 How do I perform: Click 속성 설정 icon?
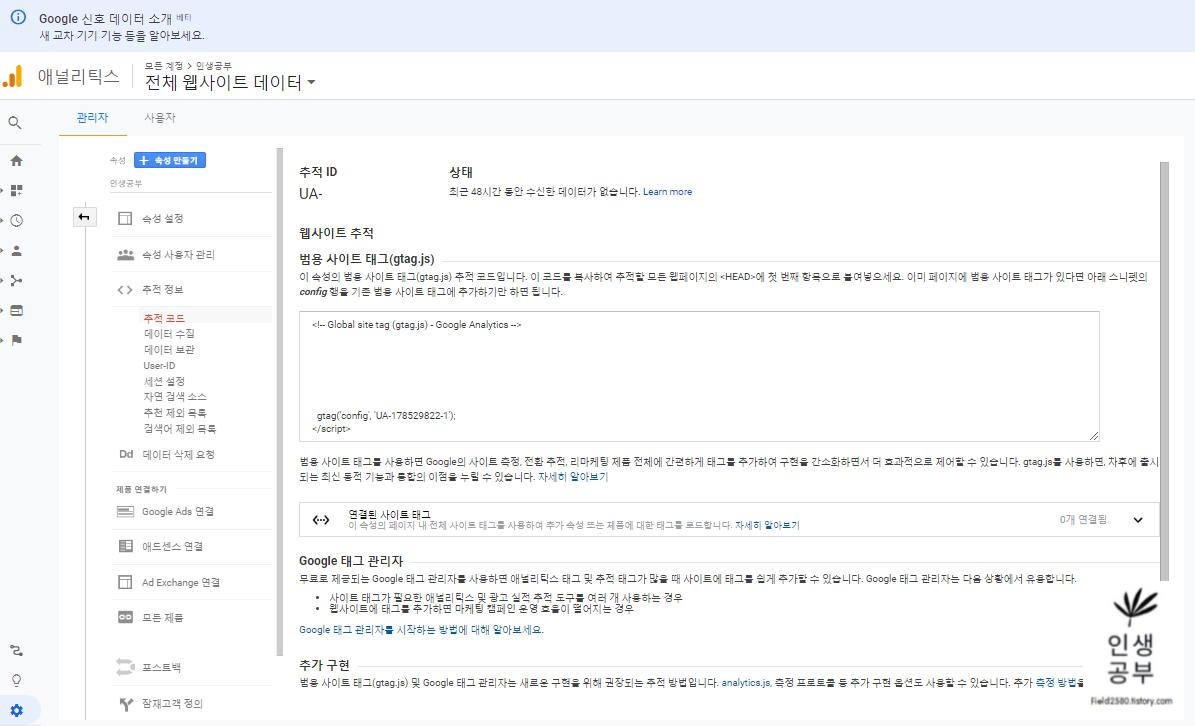tap(125, 219)
